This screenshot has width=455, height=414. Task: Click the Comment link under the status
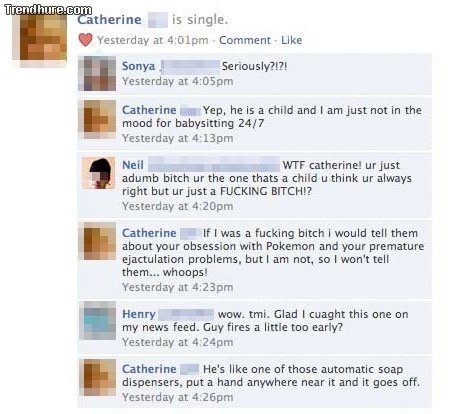pos(245,40)
